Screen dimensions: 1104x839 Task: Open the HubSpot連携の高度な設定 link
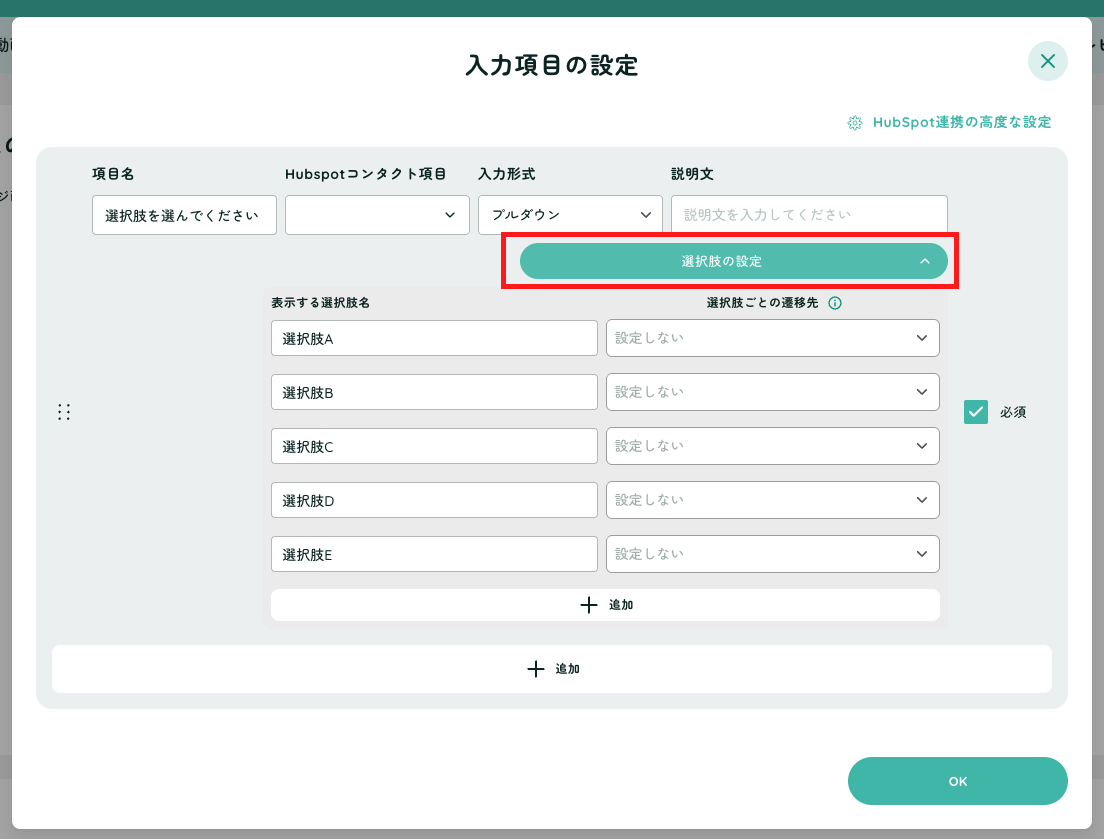[961, 122]
